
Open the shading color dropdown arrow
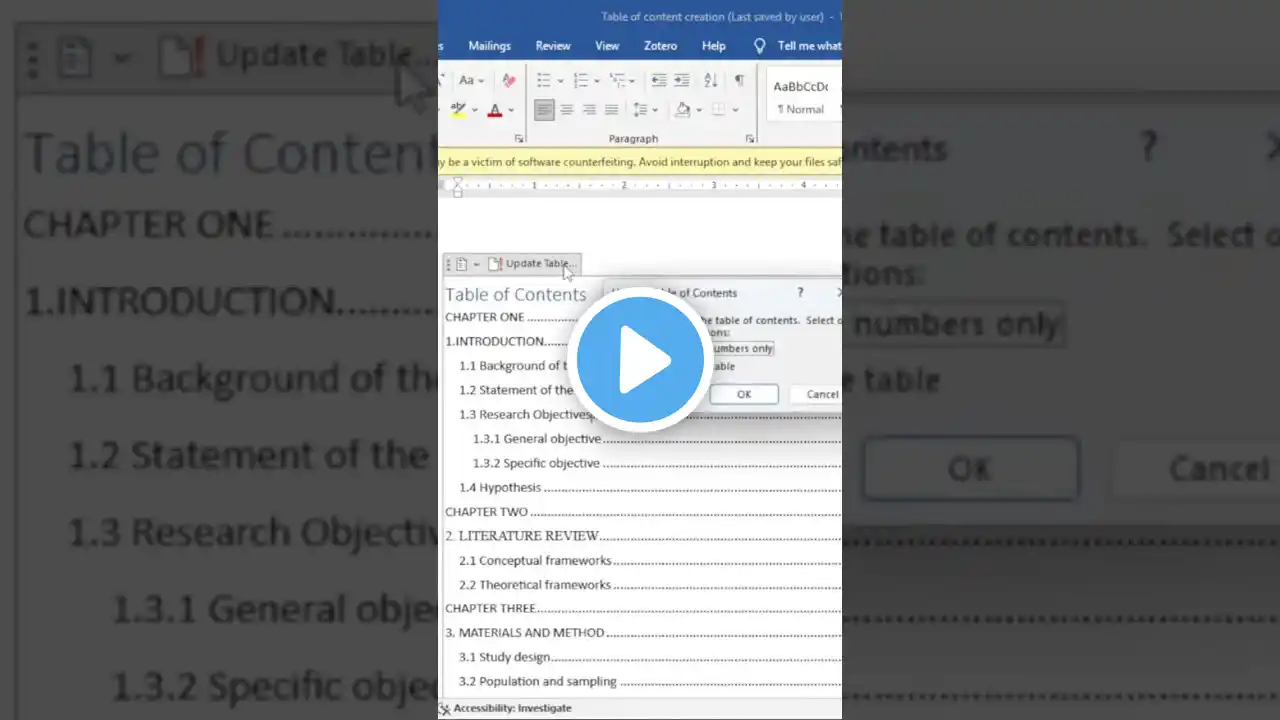(x=698, y=110)
